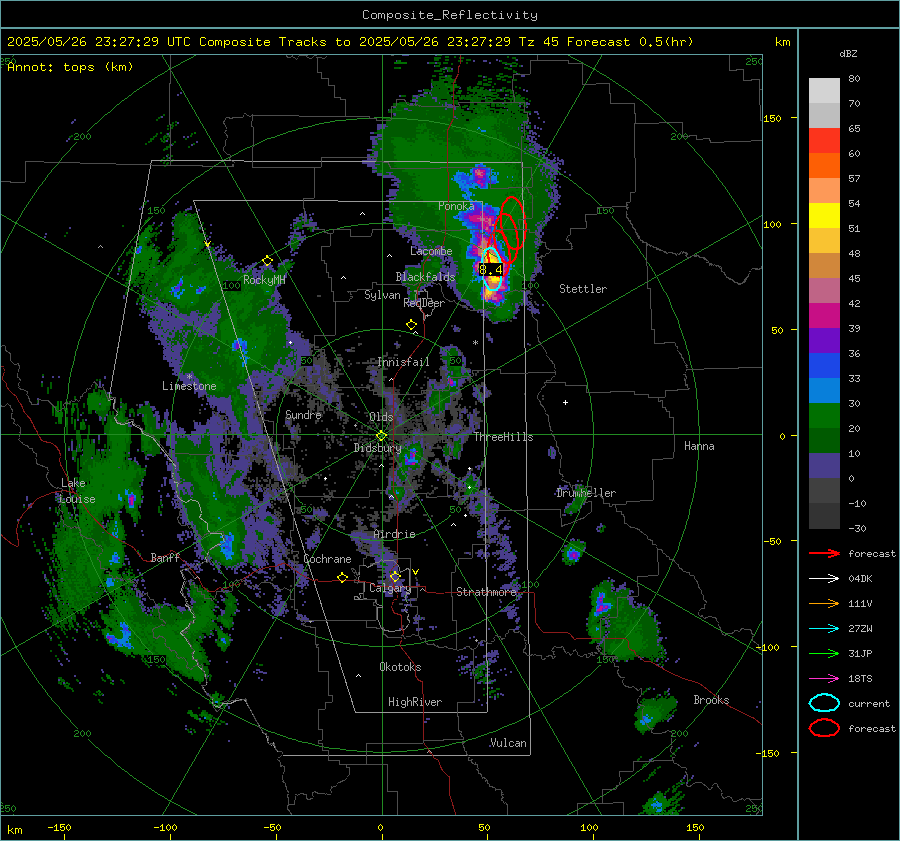Viewport: 900px width, 841px height.
Task: Click the Brooks city label
Action: [x=711, y=700]
